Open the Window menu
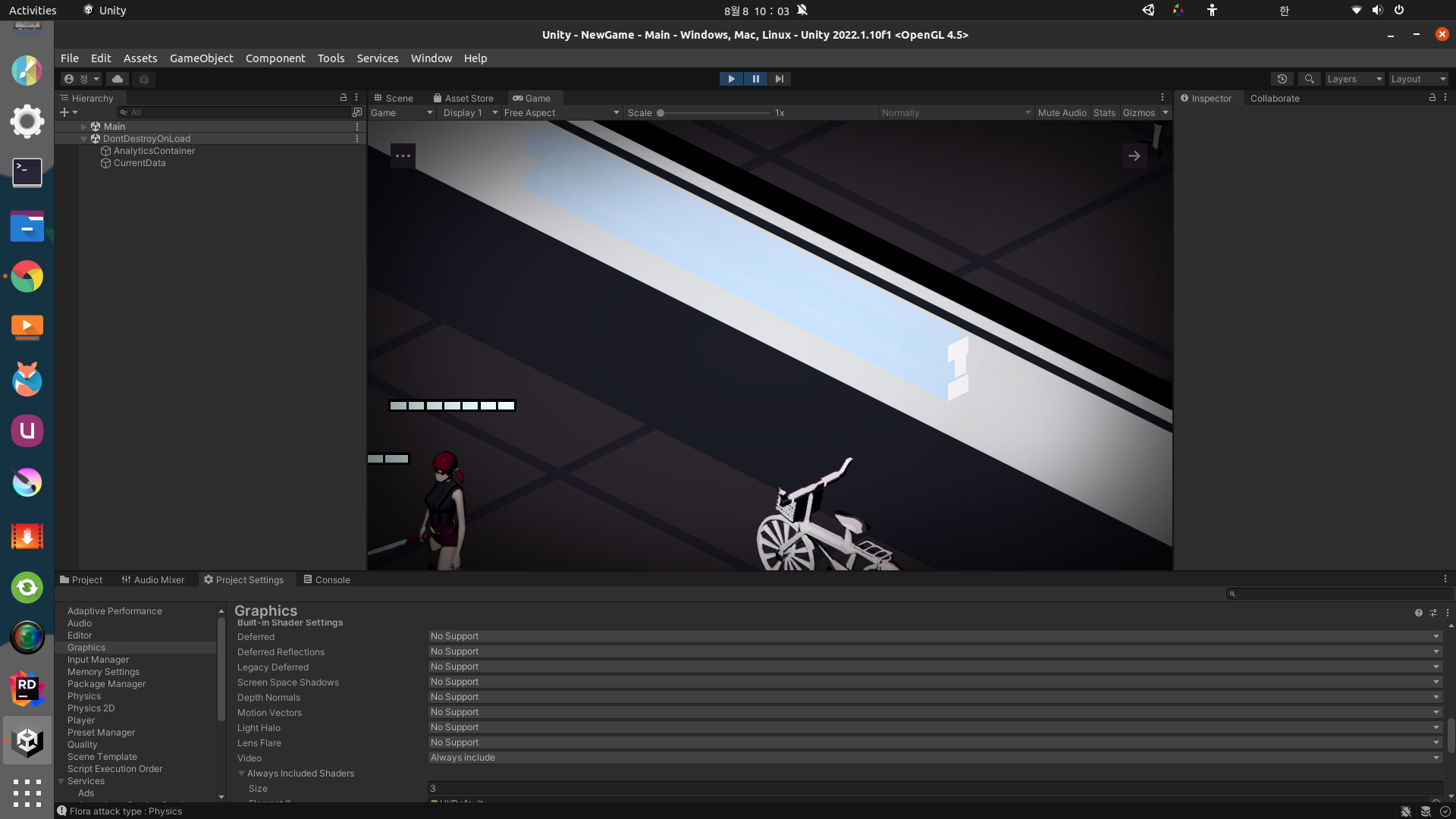 coord(431,58)
